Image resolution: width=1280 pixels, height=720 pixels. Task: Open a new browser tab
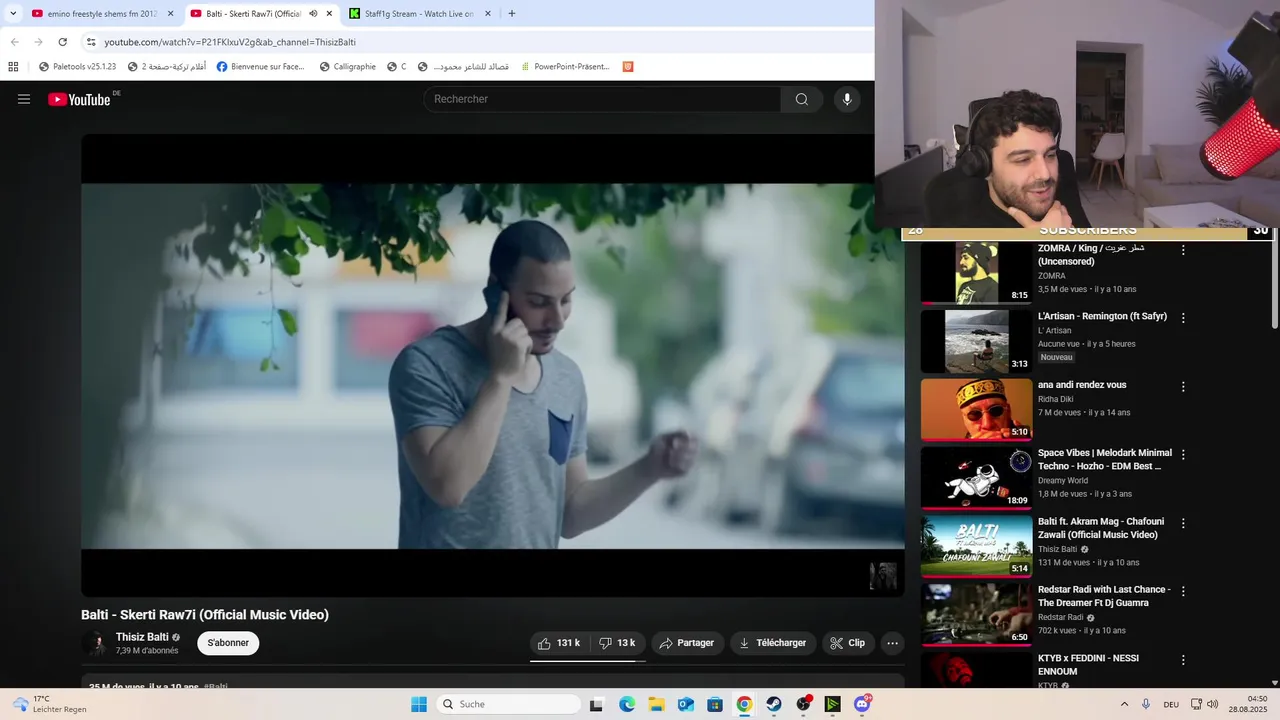tap(512, 14)
